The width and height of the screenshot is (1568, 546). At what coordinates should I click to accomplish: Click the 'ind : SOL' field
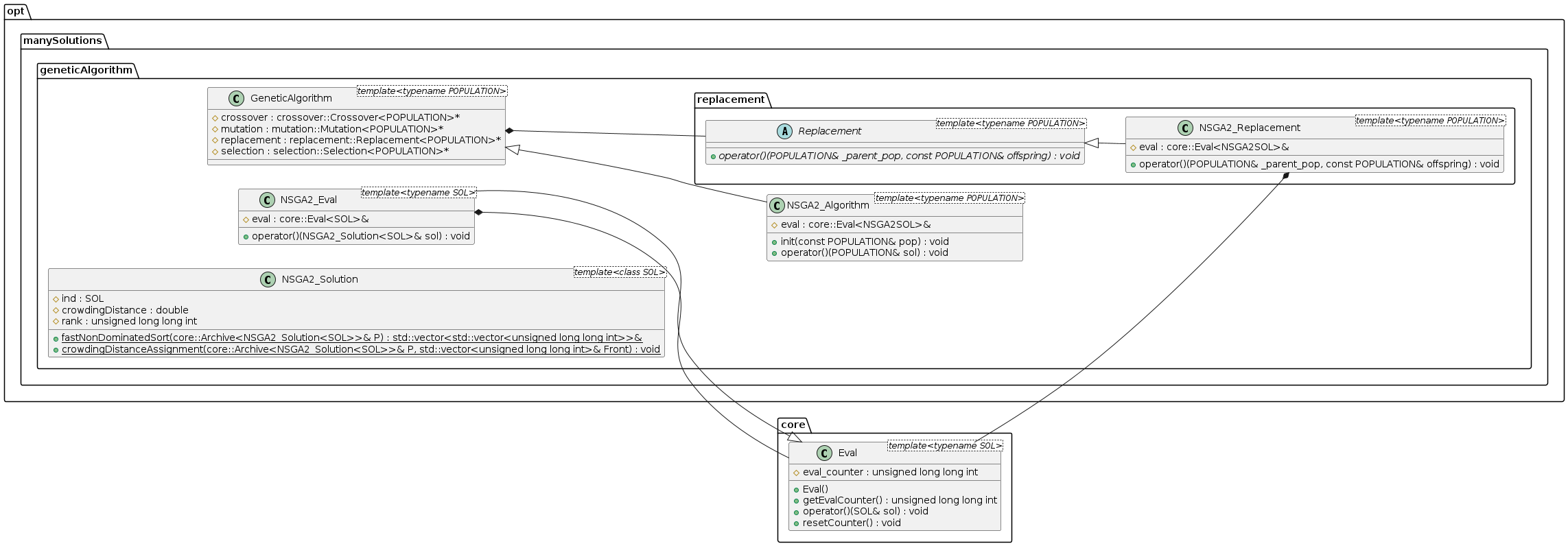(x=83, y=299)
